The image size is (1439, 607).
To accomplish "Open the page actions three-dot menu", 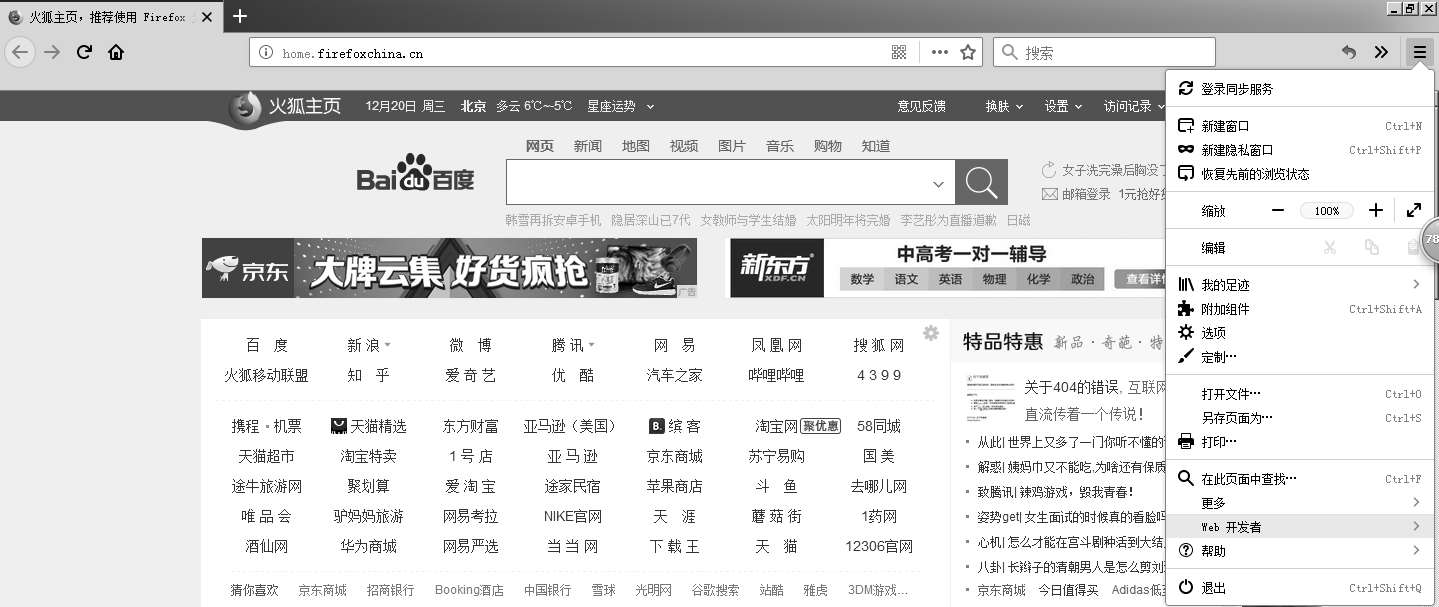I will pyautogui.click(x=939, y=52).
